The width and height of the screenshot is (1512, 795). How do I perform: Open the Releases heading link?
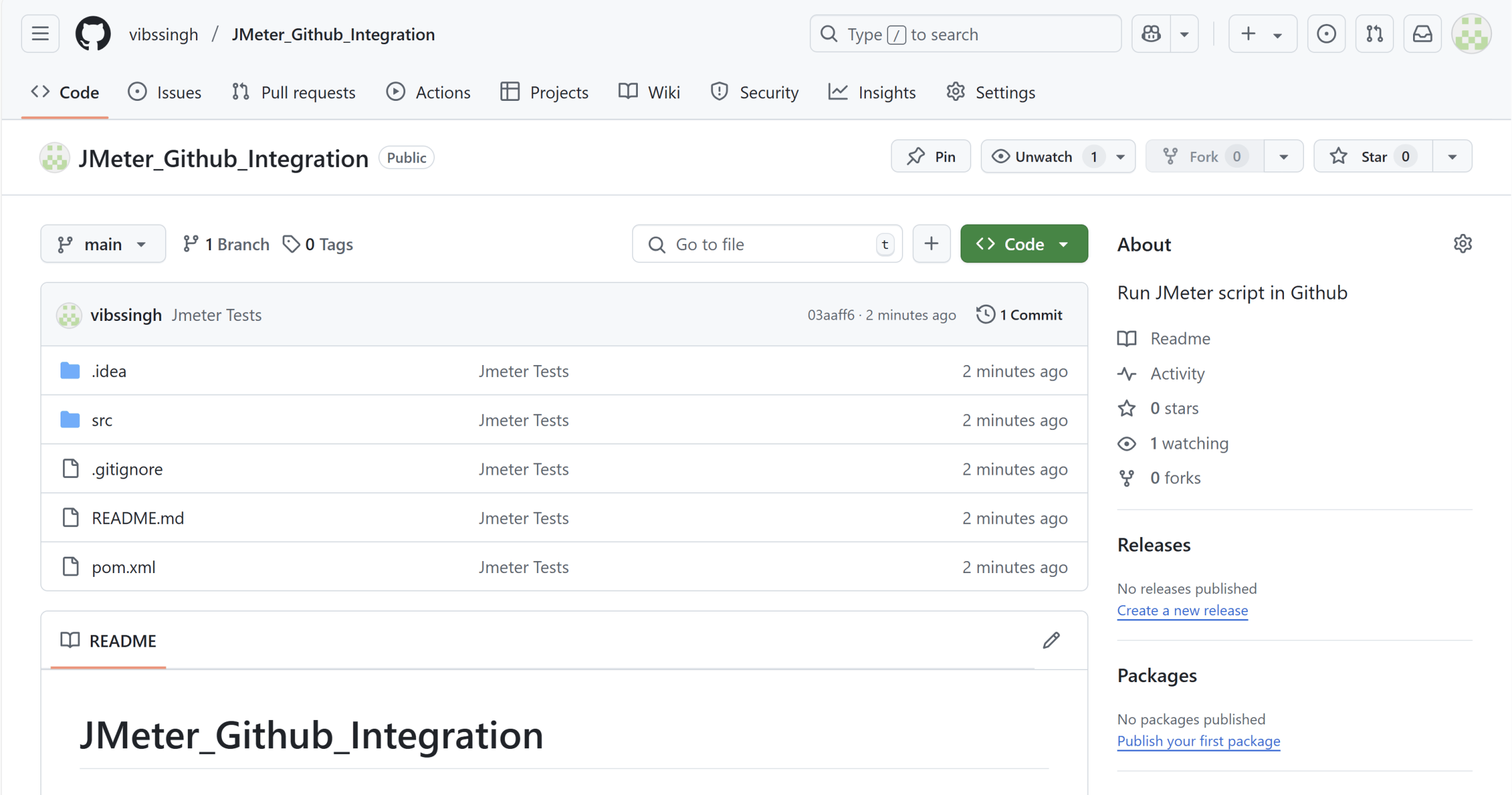click(x=1154, y=545)
